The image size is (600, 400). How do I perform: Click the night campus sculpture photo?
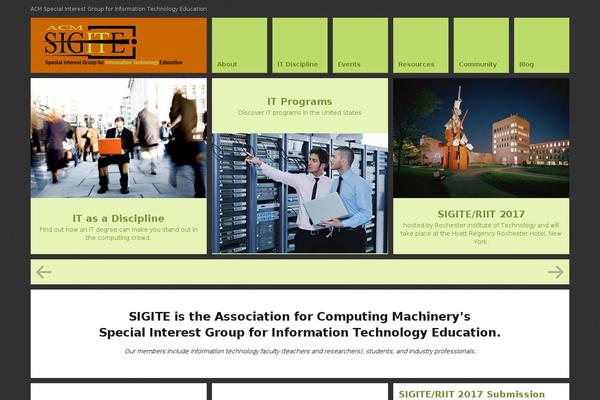point(481,138)
